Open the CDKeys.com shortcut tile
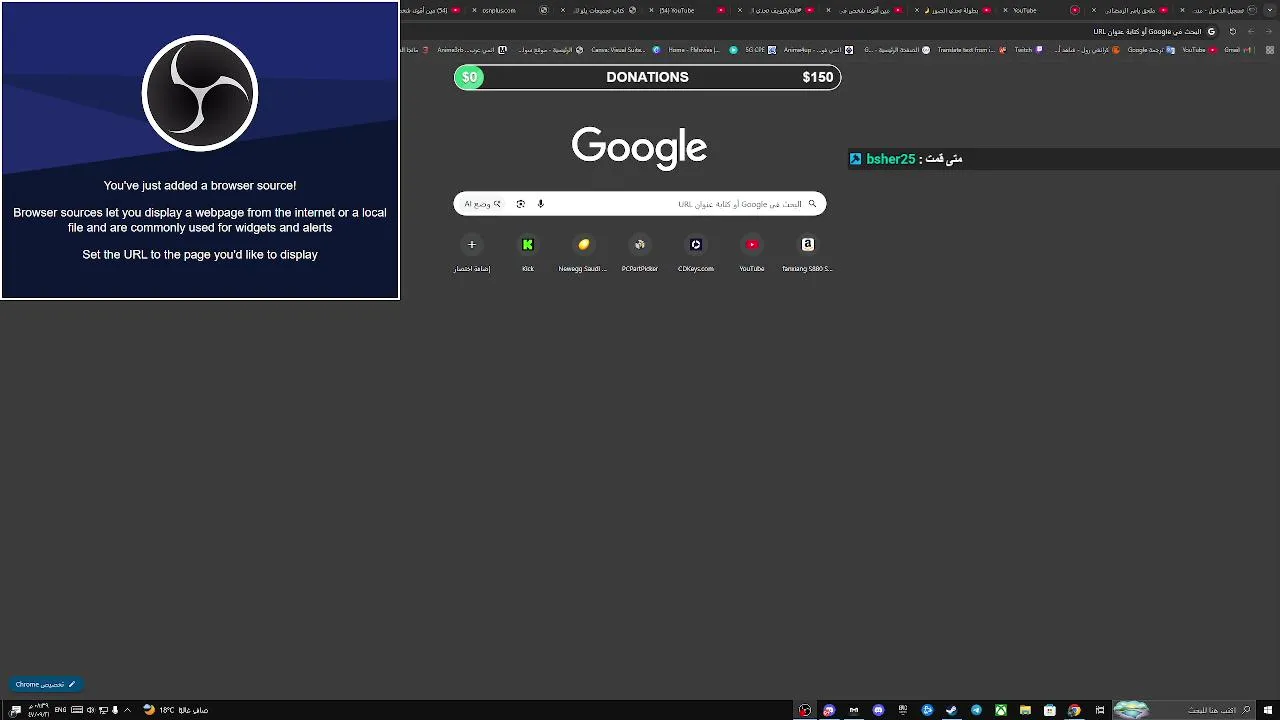The height and width of the screenshot is (720, 1280). 696,252
